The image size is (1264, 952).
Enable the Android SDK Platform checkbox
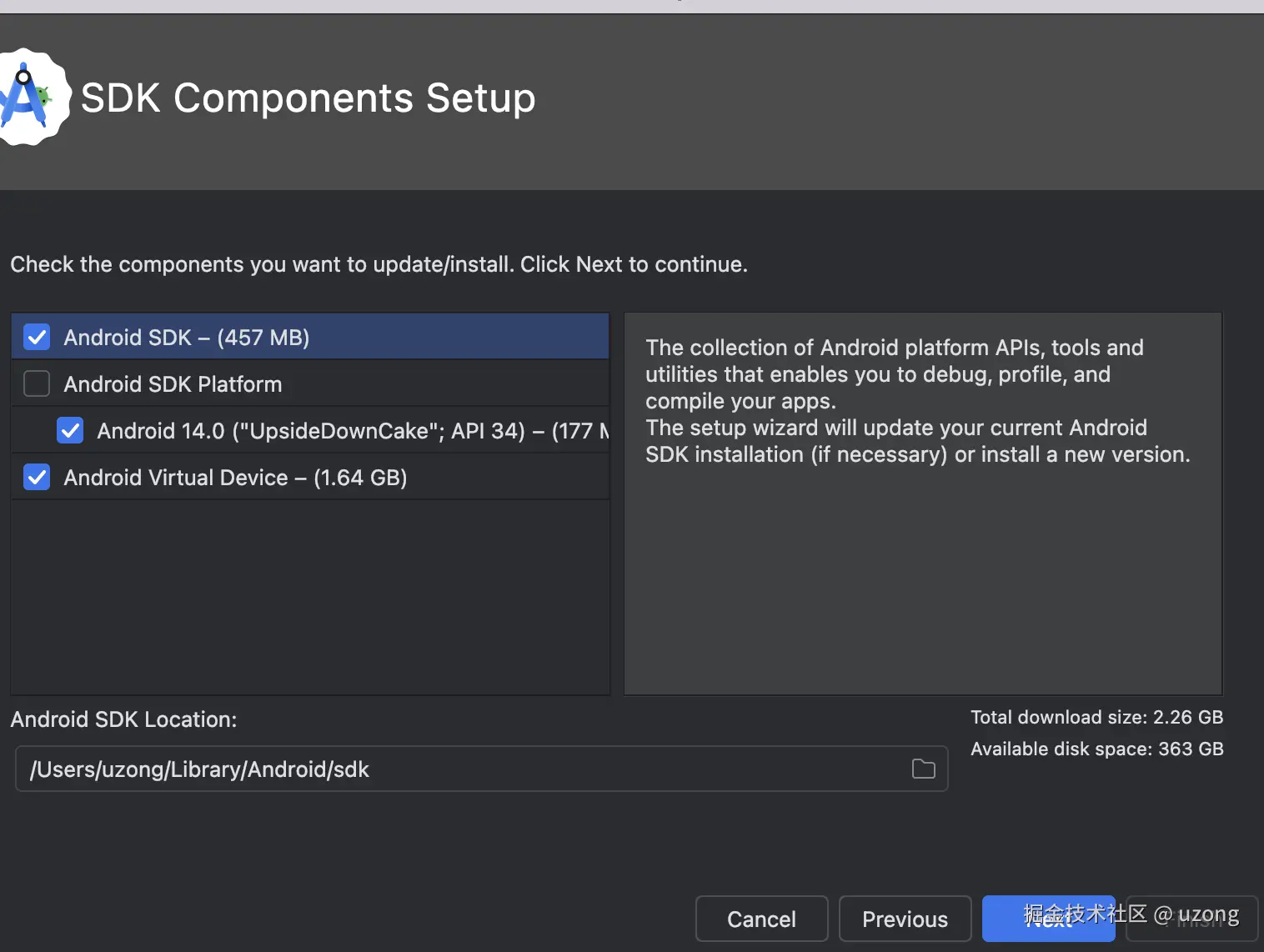click(x=37, y=383)
